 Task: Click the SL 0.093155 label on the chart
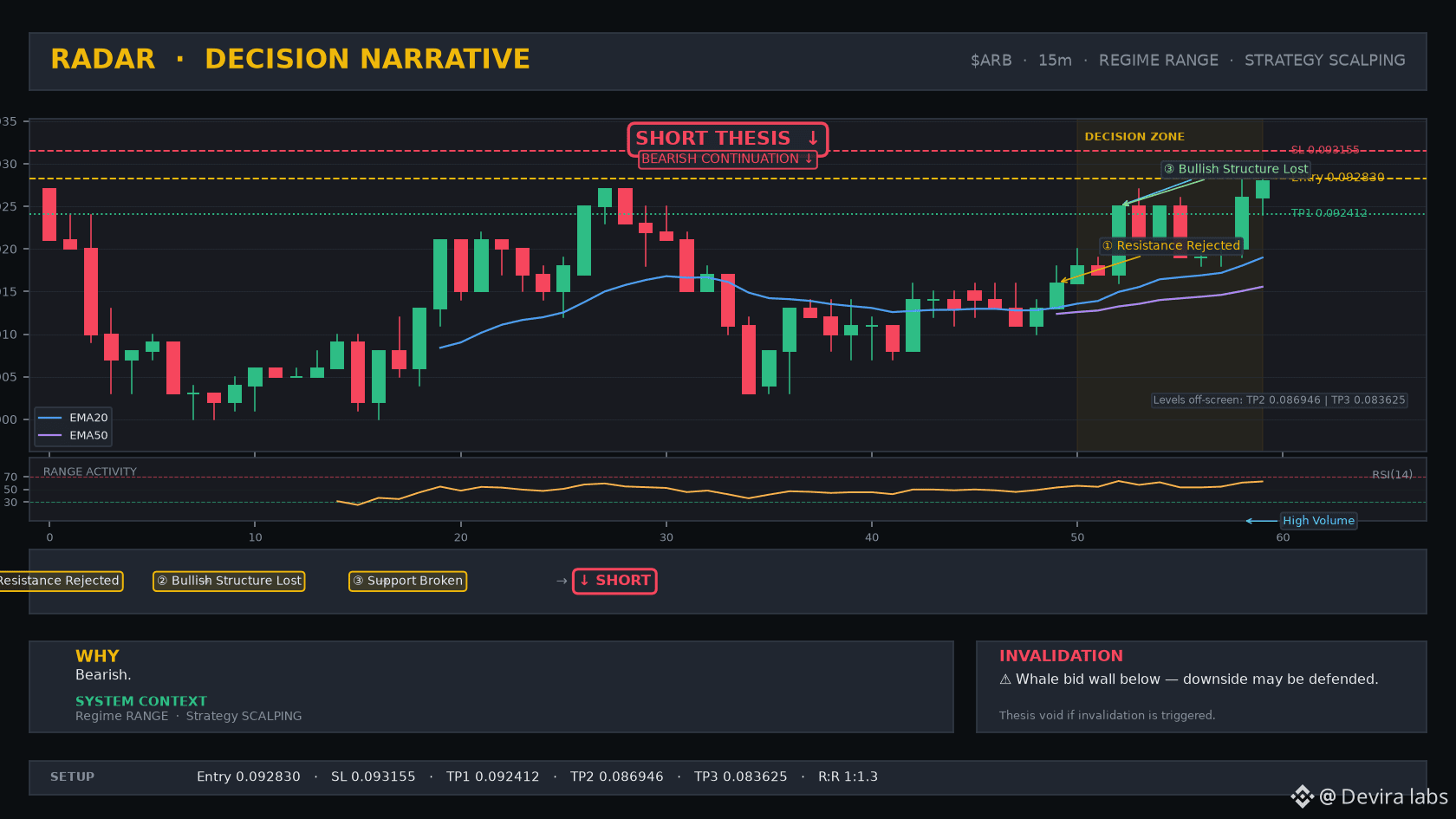pos(1325,150)
